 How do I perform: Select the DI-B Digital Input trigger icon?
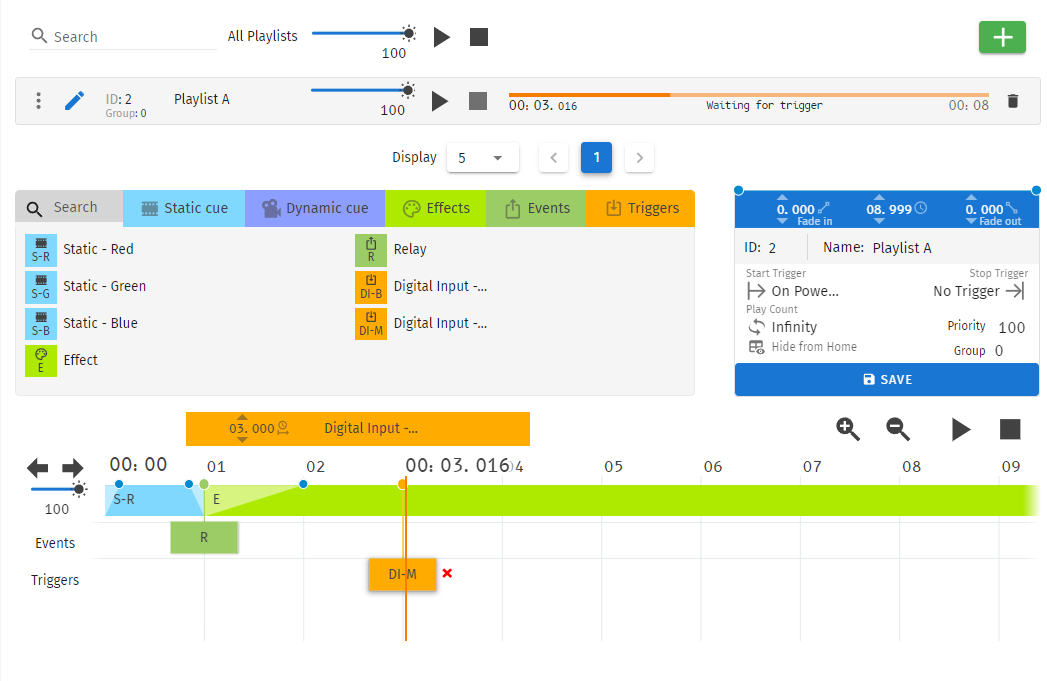point(371,287)
